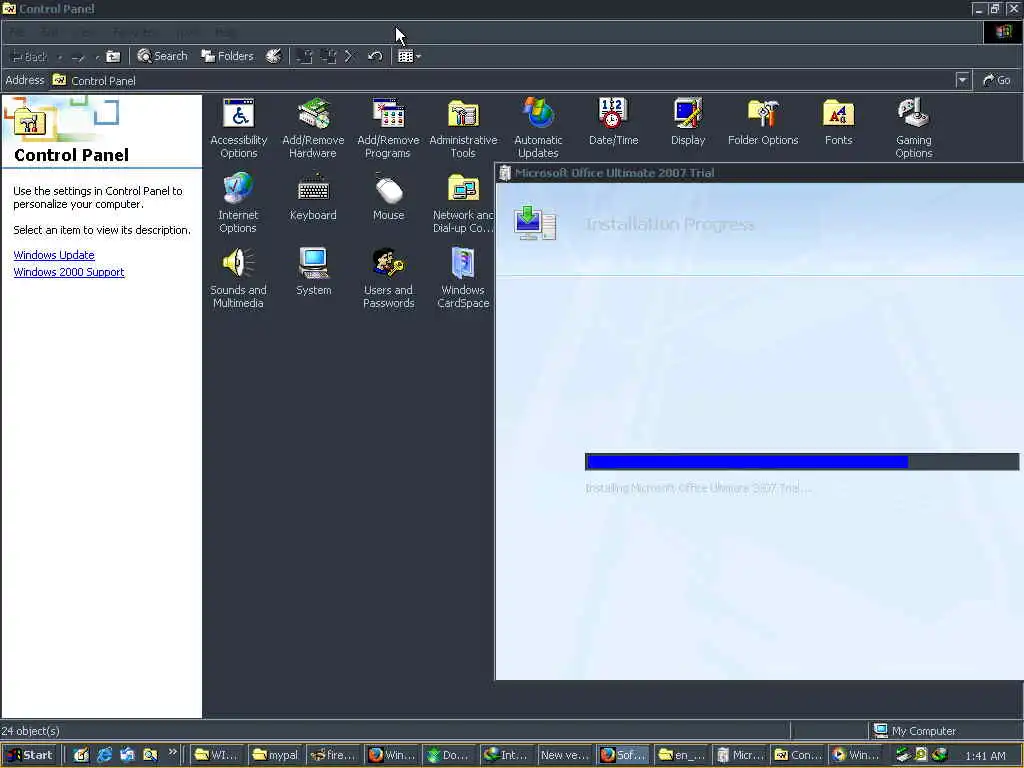Open Administrative Tools folder
Image resolution: width=1024 pixels, height=768 pixels.
click(x=463, y=128)
